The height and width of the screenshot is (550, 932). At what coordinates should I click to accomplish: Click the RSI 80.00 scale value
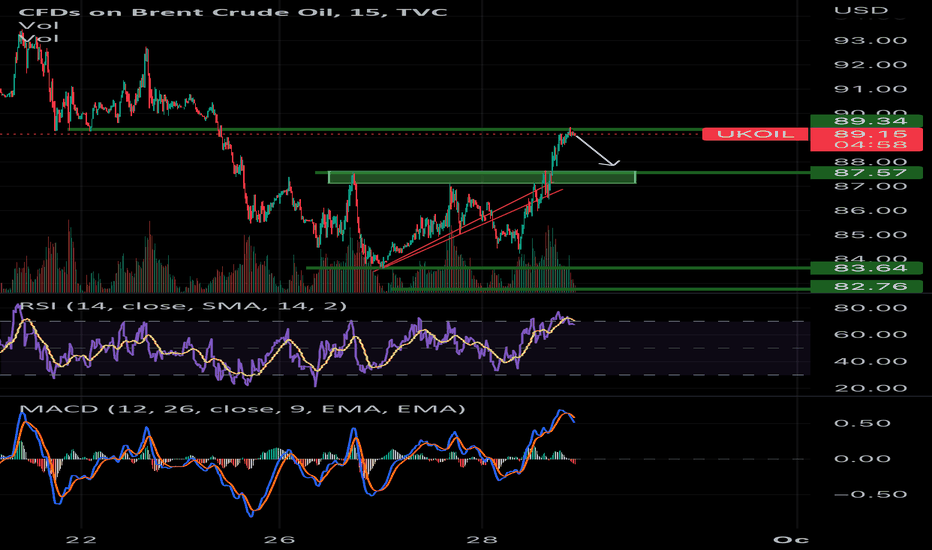click(871, 308)
